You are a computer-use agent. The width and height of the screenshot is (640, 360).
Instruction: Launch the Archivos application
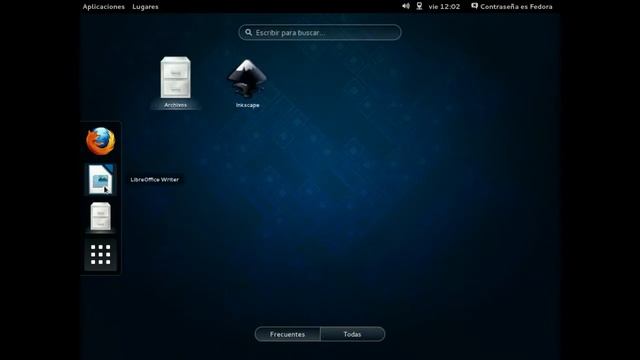point(176,82)
